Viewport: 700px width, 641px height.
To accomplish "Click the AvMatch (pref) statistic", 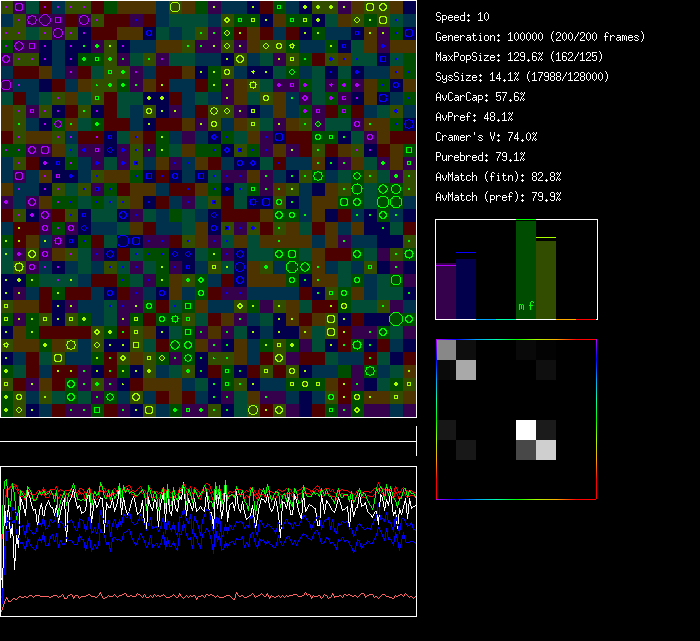I will (498, 197).
